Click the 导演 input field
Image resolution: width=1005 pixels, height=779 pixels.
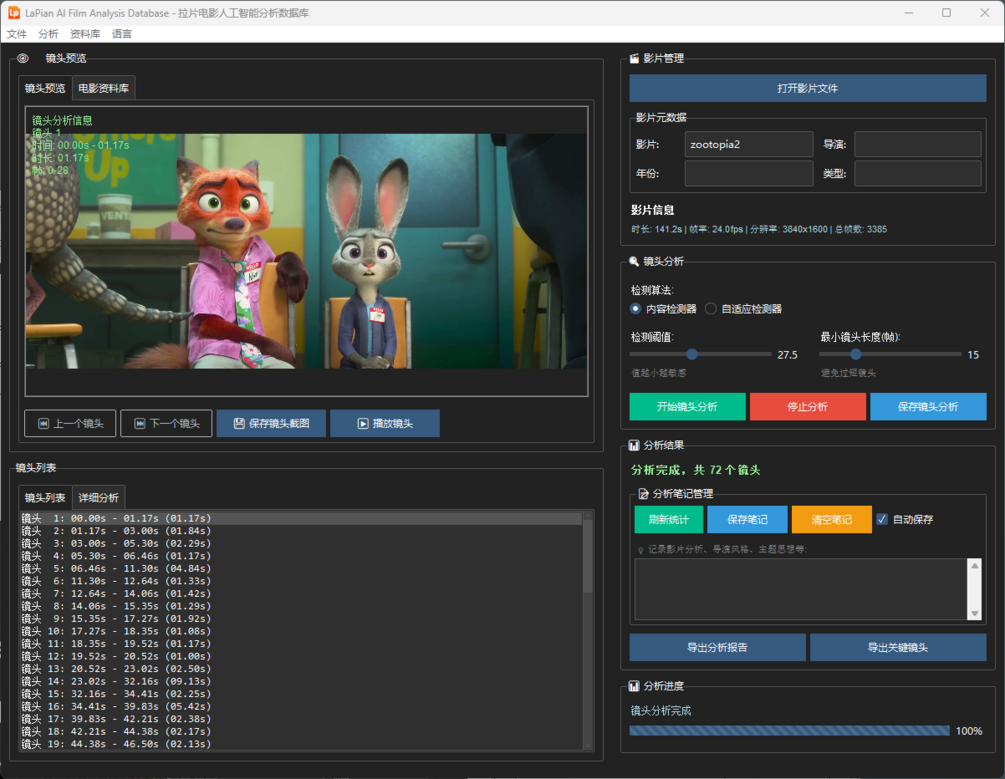click(918, 144)
